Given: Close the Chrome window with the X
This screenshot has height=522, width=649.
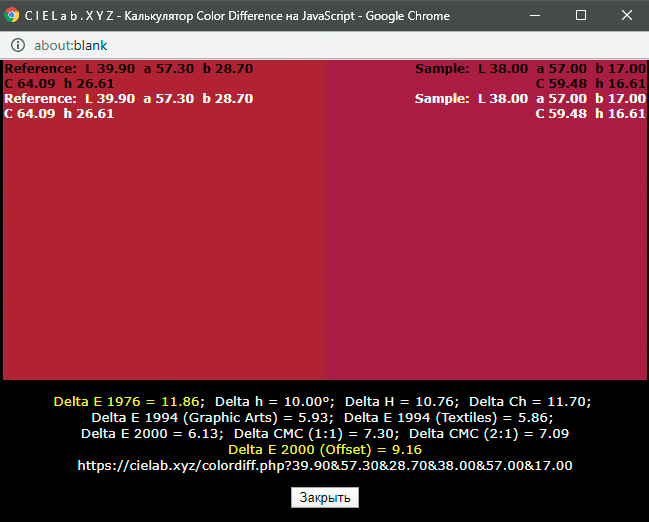Looking at the screenshot, I should 627,15.
